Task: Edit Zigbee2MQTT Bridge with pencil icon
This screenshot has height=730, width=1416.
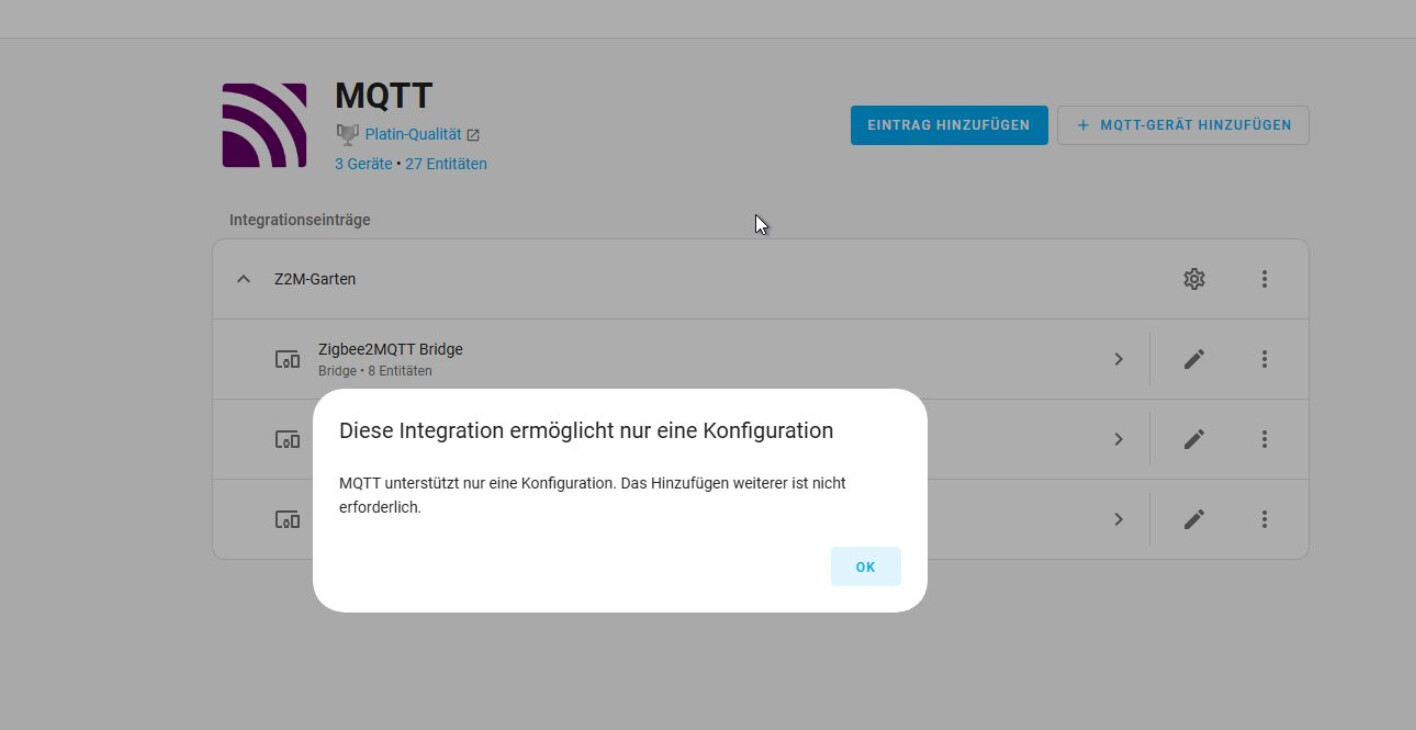Action: point(1194,359)
